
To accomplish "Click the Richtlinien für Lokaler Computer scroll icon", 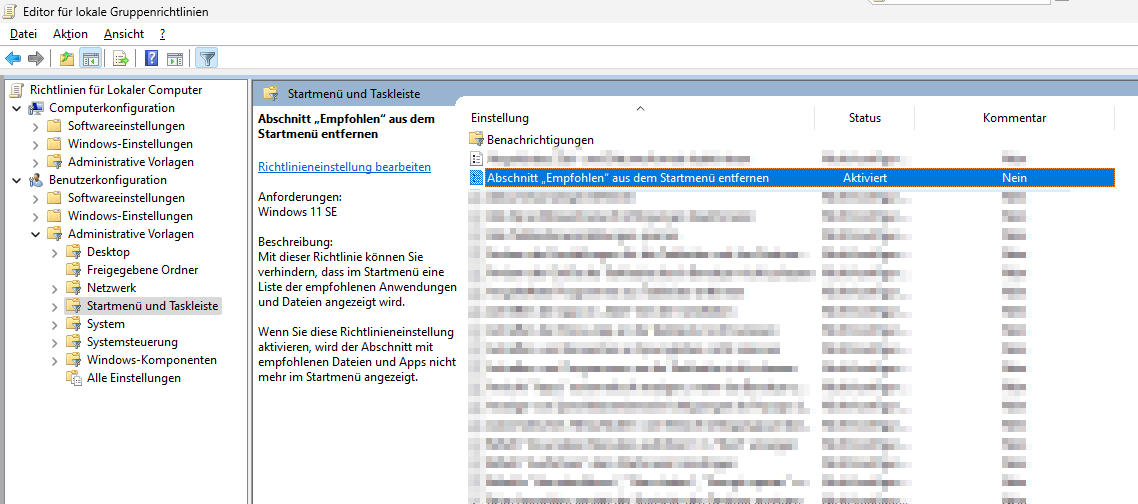I will coord(17,90).
